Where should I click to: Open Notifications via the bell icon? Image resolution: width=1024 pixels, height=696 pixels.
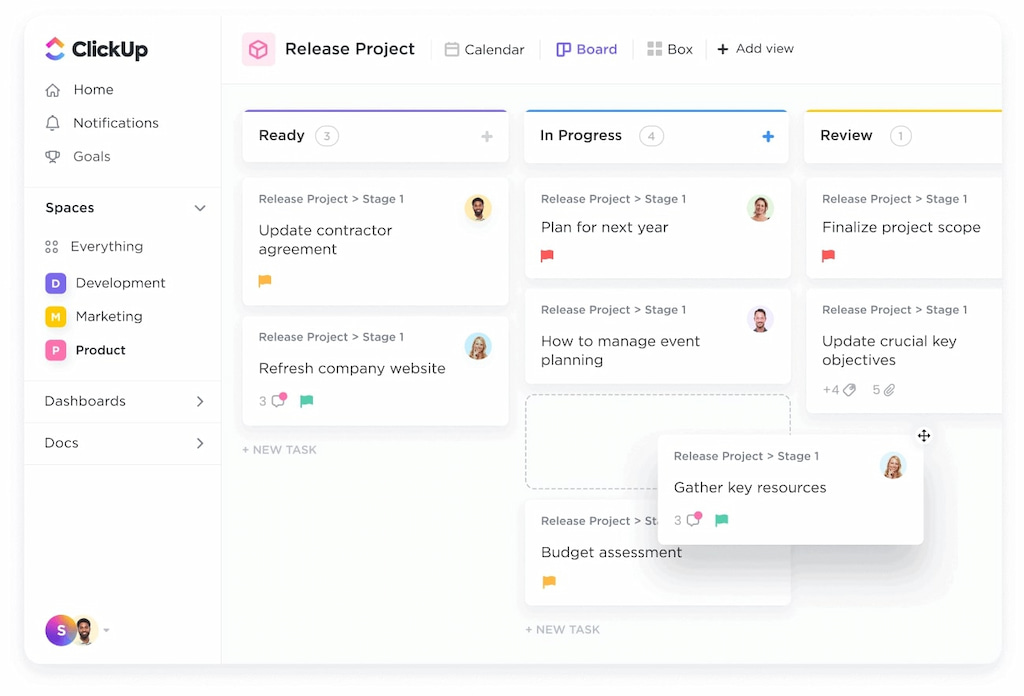53,123
